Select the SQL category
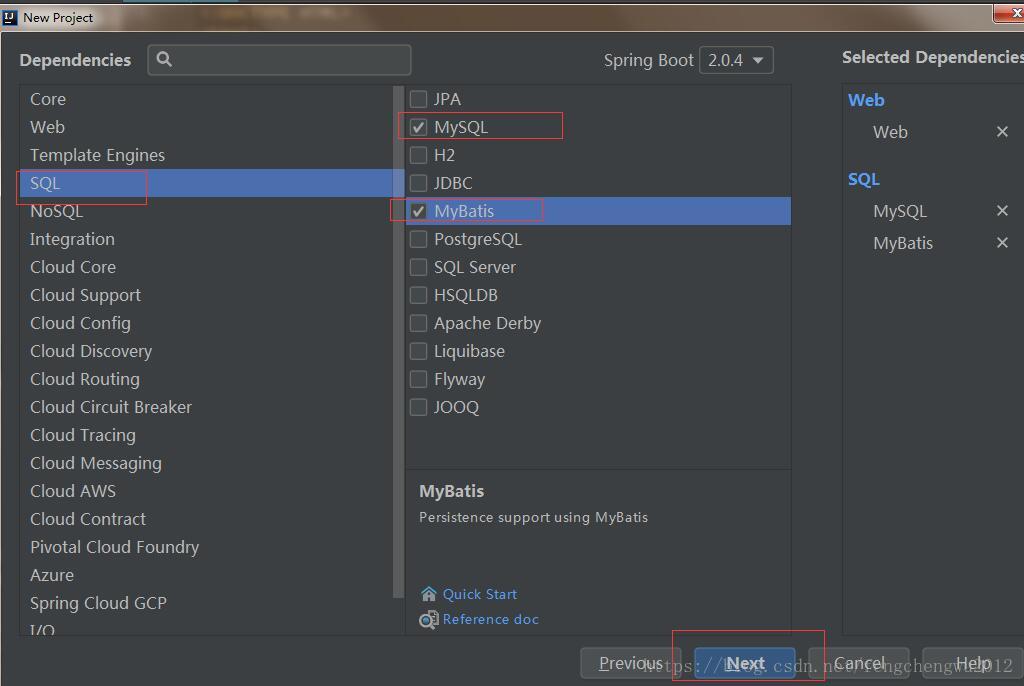Image resolution: width=1024 pixels, height=686 pixels. 206,184
